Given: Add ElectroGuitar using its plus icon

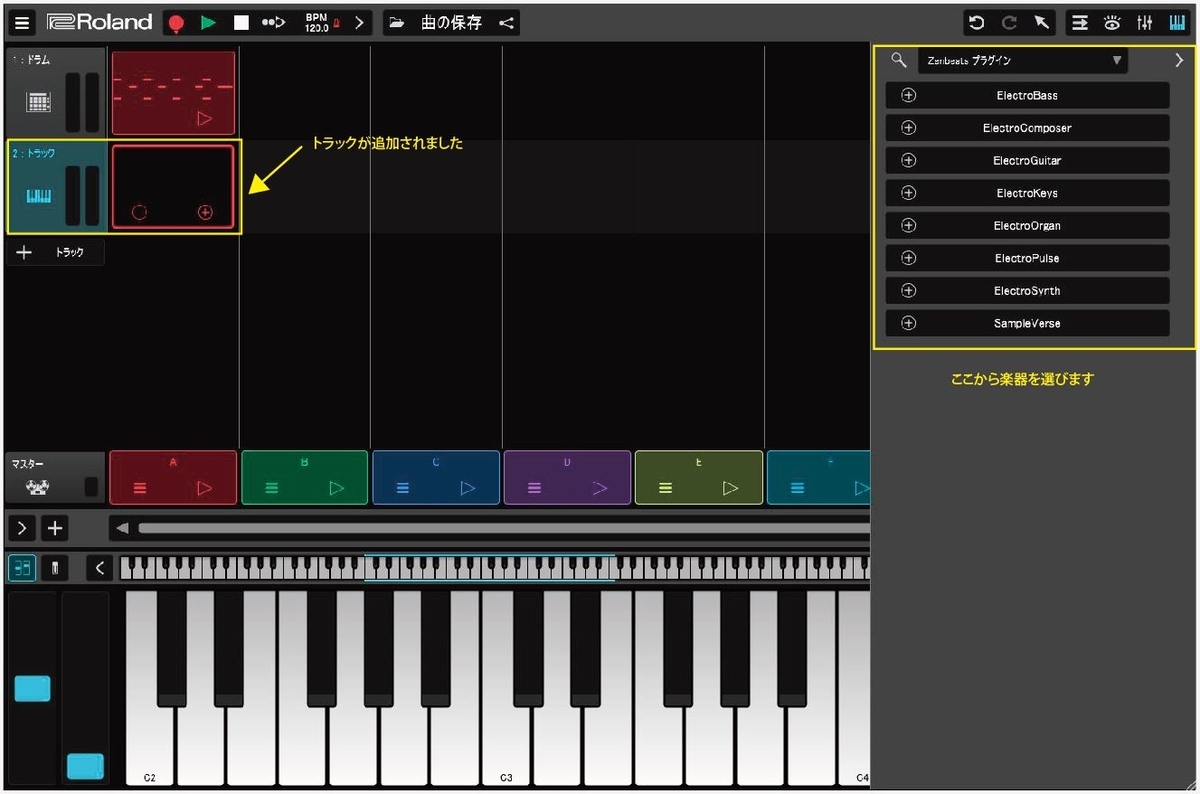Looking at the screenshot, I should tap(908, 161).
